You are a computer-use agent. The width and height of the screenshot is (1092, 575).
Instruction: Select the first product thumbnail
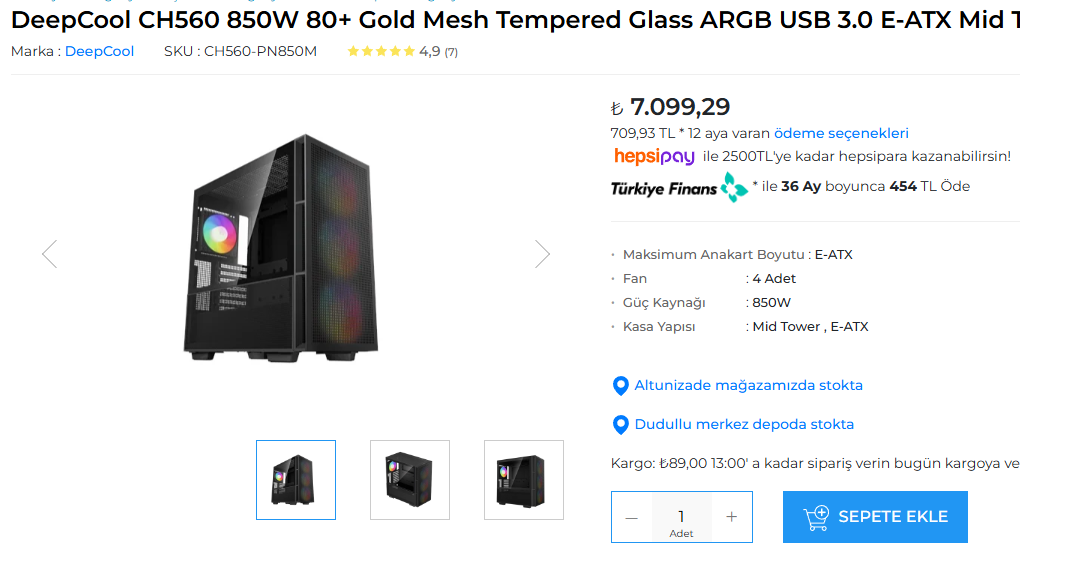[296, 480]
